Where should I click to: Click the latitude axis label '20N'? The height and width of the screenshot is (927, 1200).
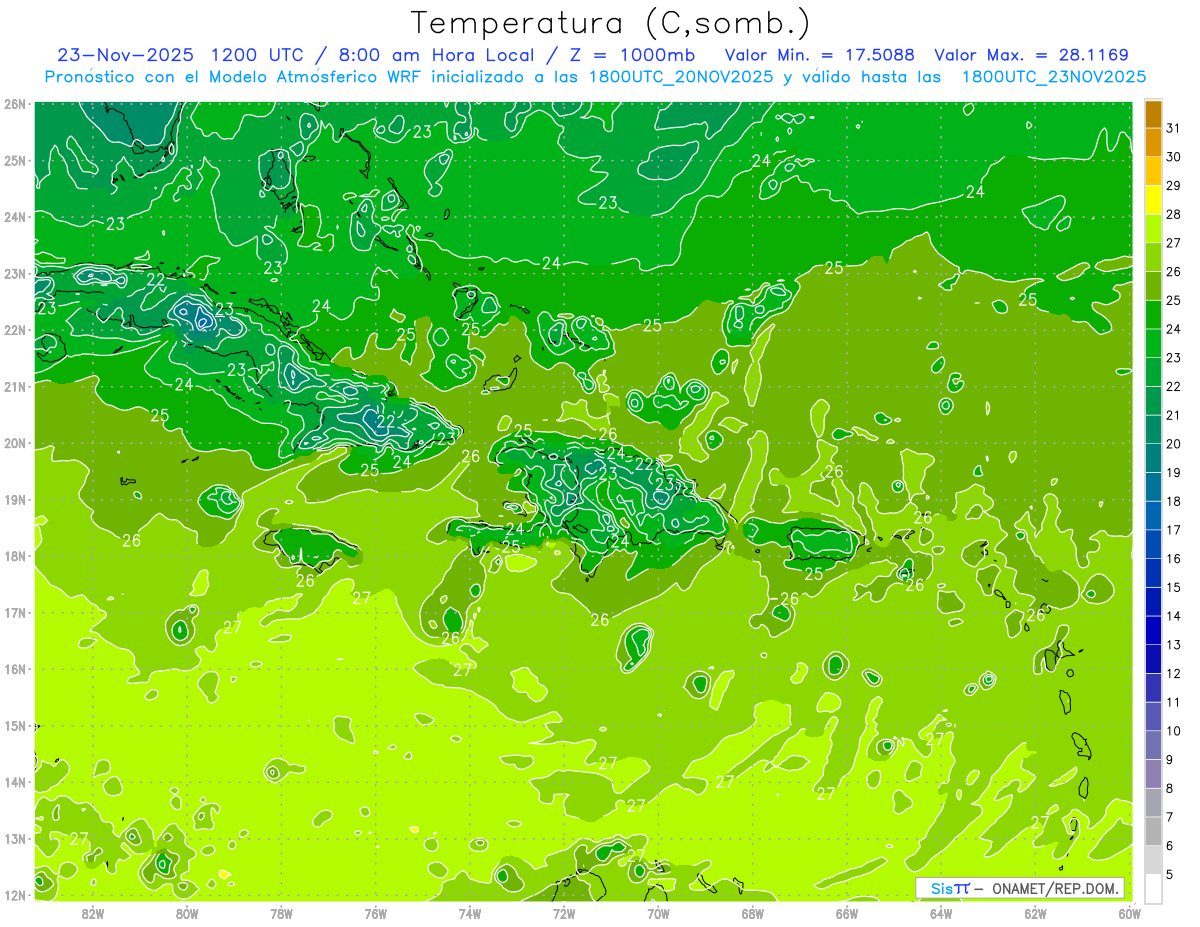pos(15,443)
